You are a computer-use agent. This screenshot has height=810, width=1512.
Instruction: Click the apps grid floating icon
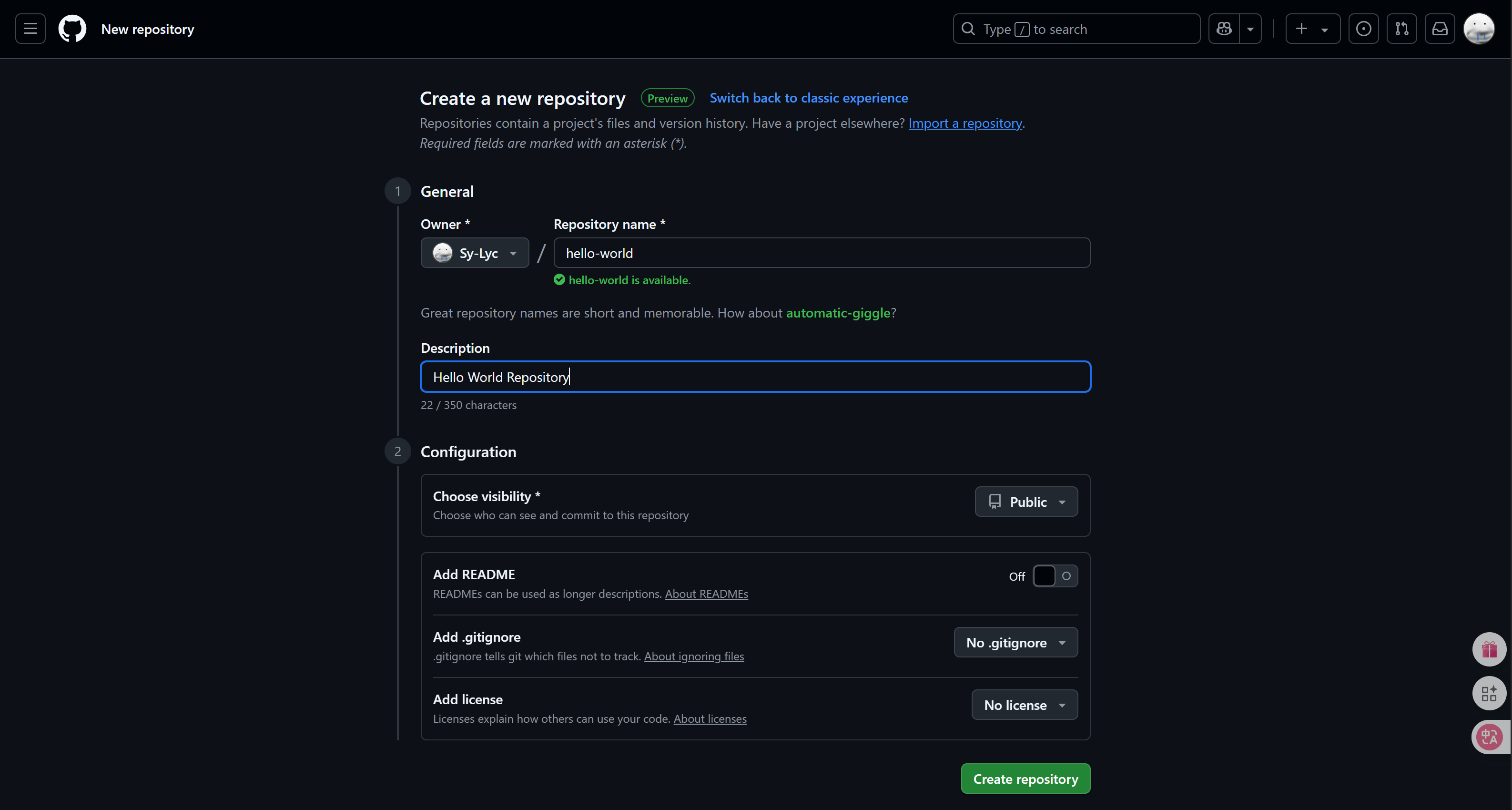coord(1489,694)
